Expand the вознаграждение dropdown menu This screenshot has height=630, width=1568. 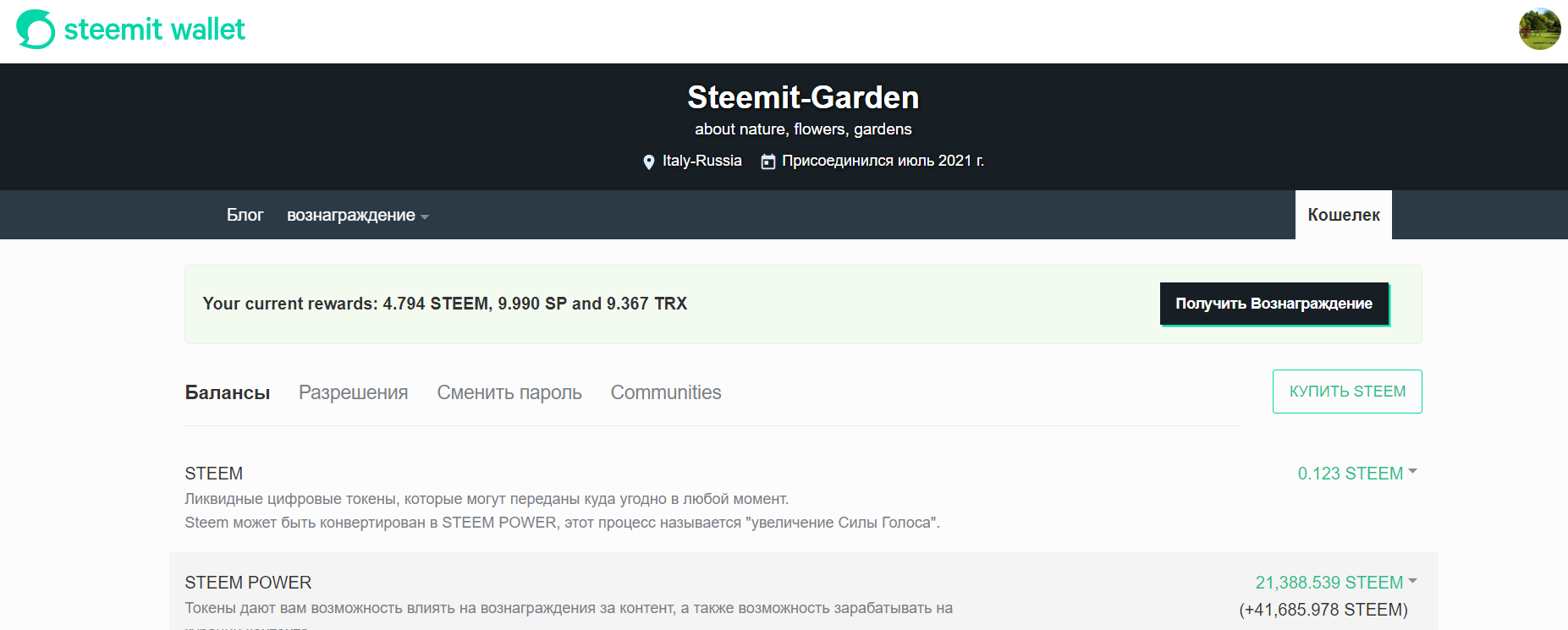tap(357, 215)
